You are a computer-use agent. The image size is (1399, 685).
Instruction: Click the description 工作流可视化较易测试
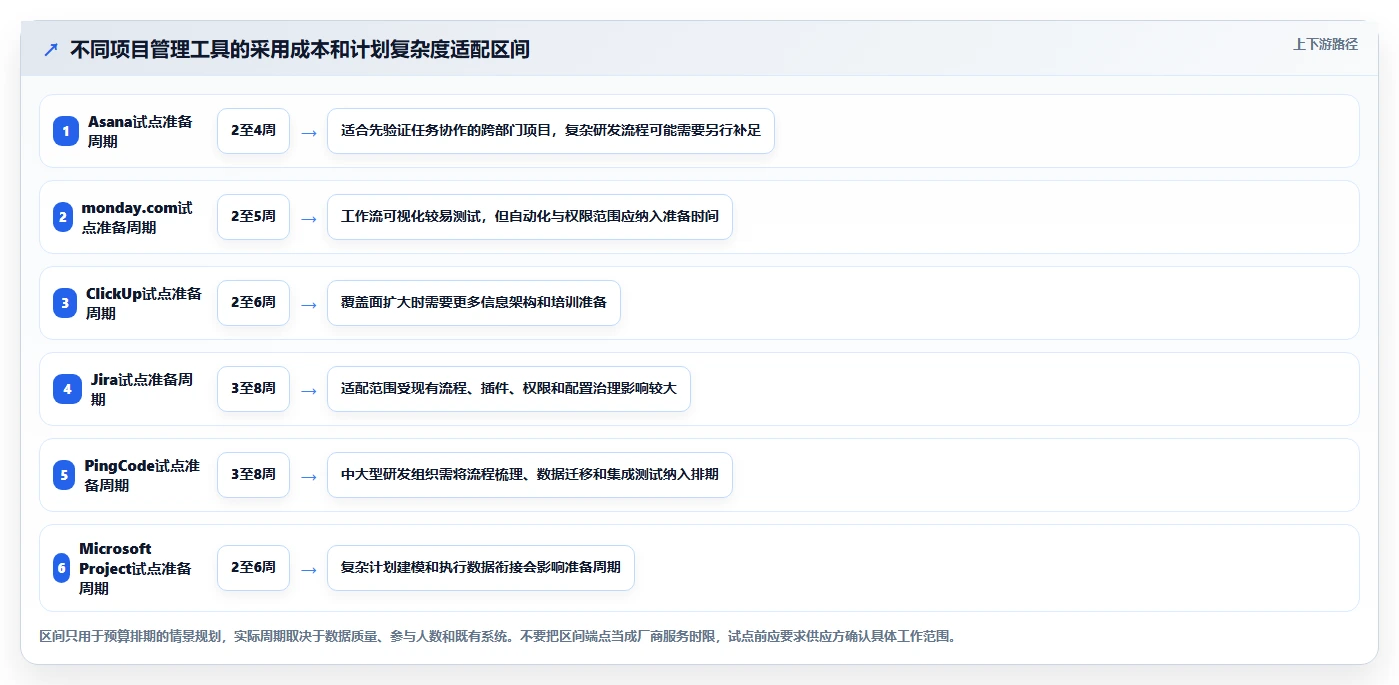pos(530,217)
